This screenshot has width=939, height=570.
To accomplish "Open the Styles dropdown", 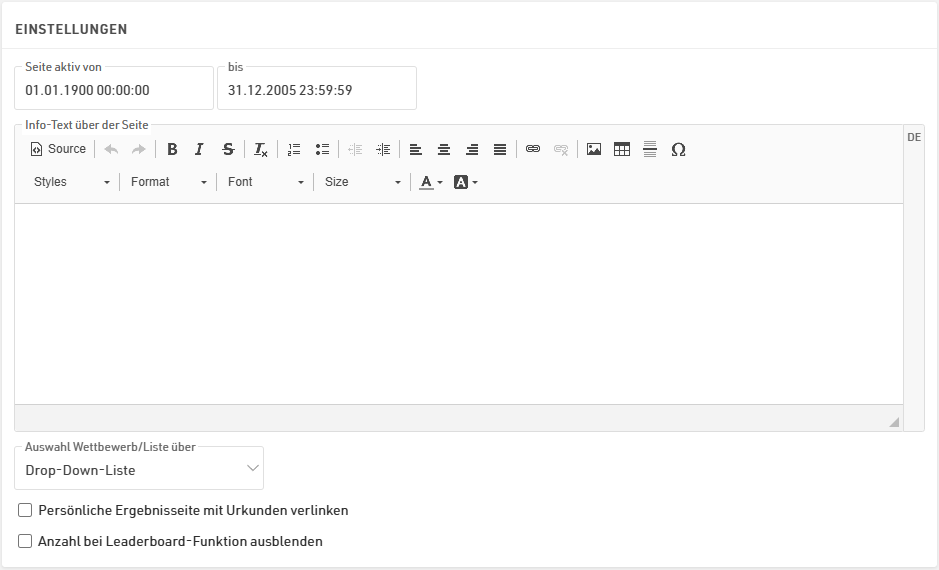I will [x=71, y=182].
